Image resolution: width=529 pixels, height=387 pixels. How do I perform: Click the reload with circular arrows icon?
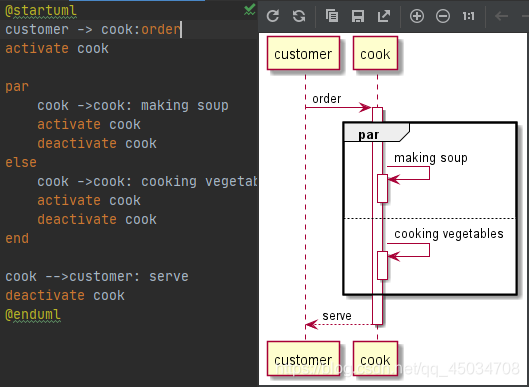(x=299, y=16)
